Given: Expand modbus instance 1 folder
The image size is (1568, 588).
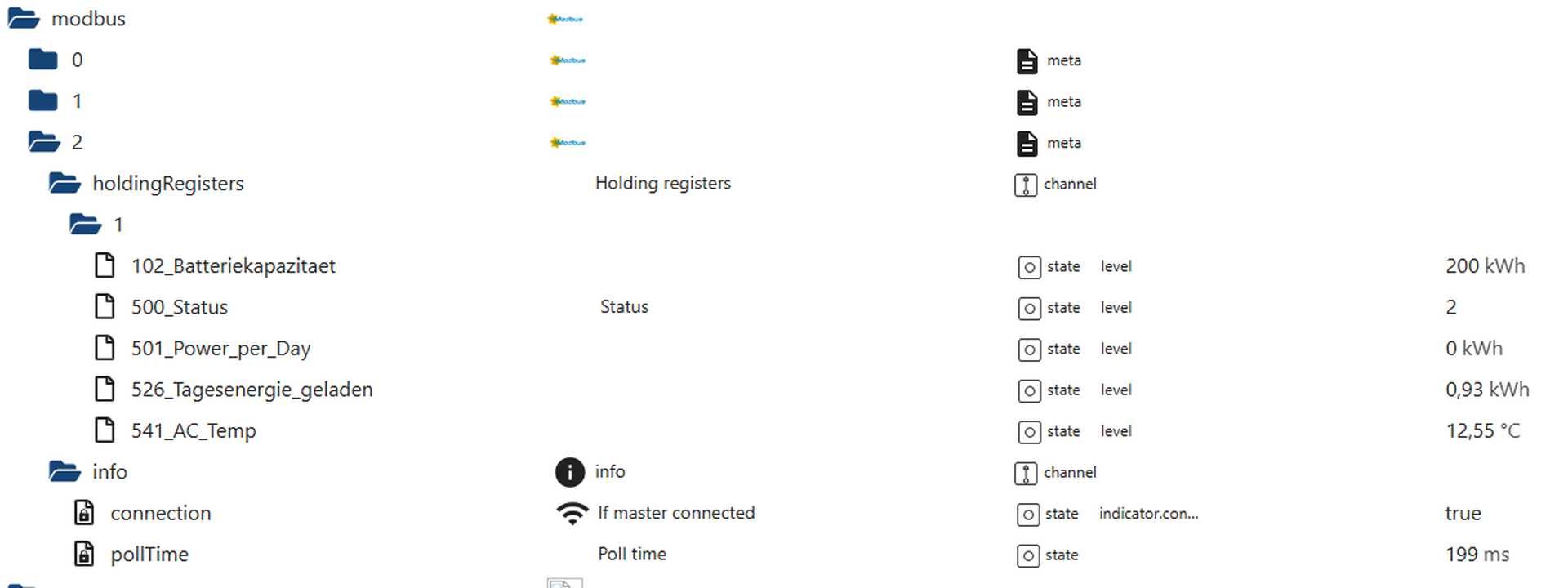Looking at the screenshot, I should [43, 101].
